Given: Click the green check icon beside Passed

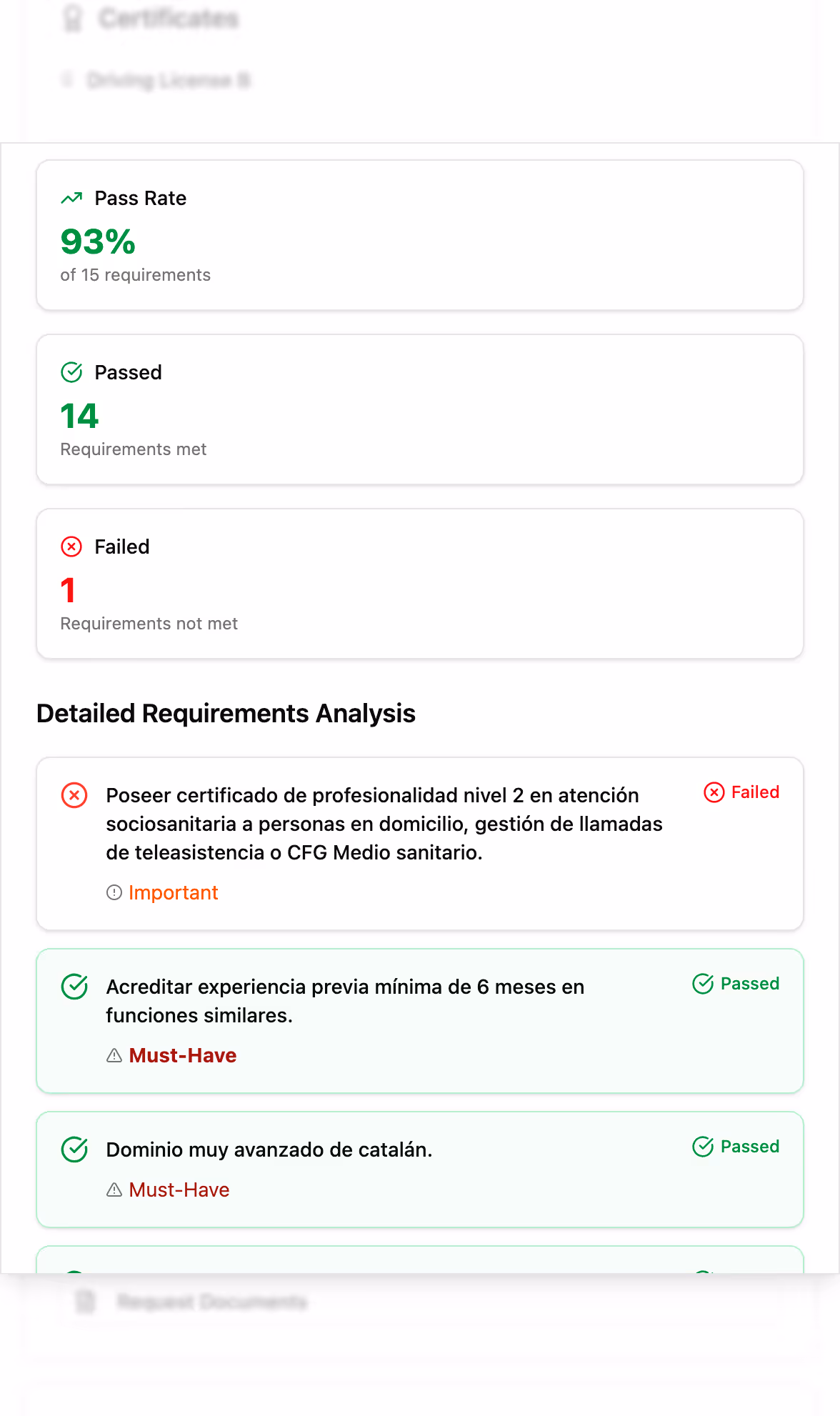Looking at the screenshot, I should [71, 372].
